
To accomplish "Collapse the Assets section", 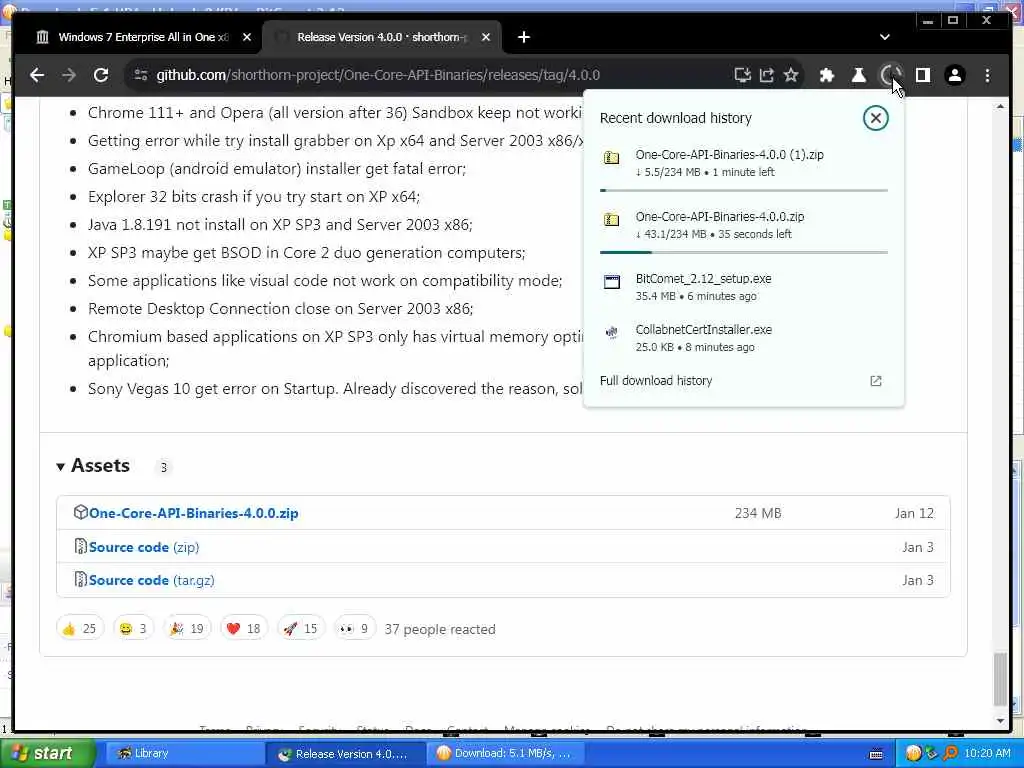I will click(x=93, y=466).
